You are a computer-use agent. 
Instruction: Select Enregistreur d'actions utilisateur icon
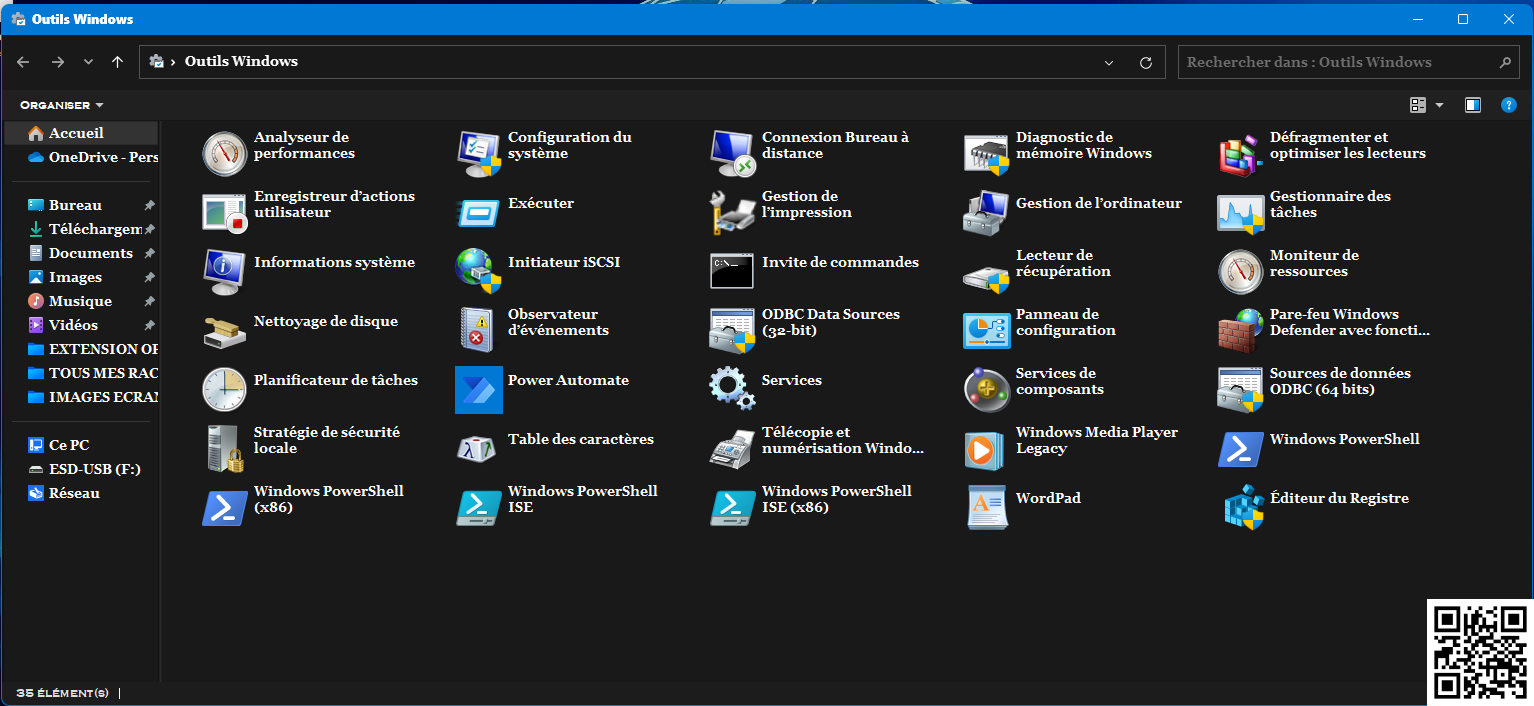pos(224,212)
